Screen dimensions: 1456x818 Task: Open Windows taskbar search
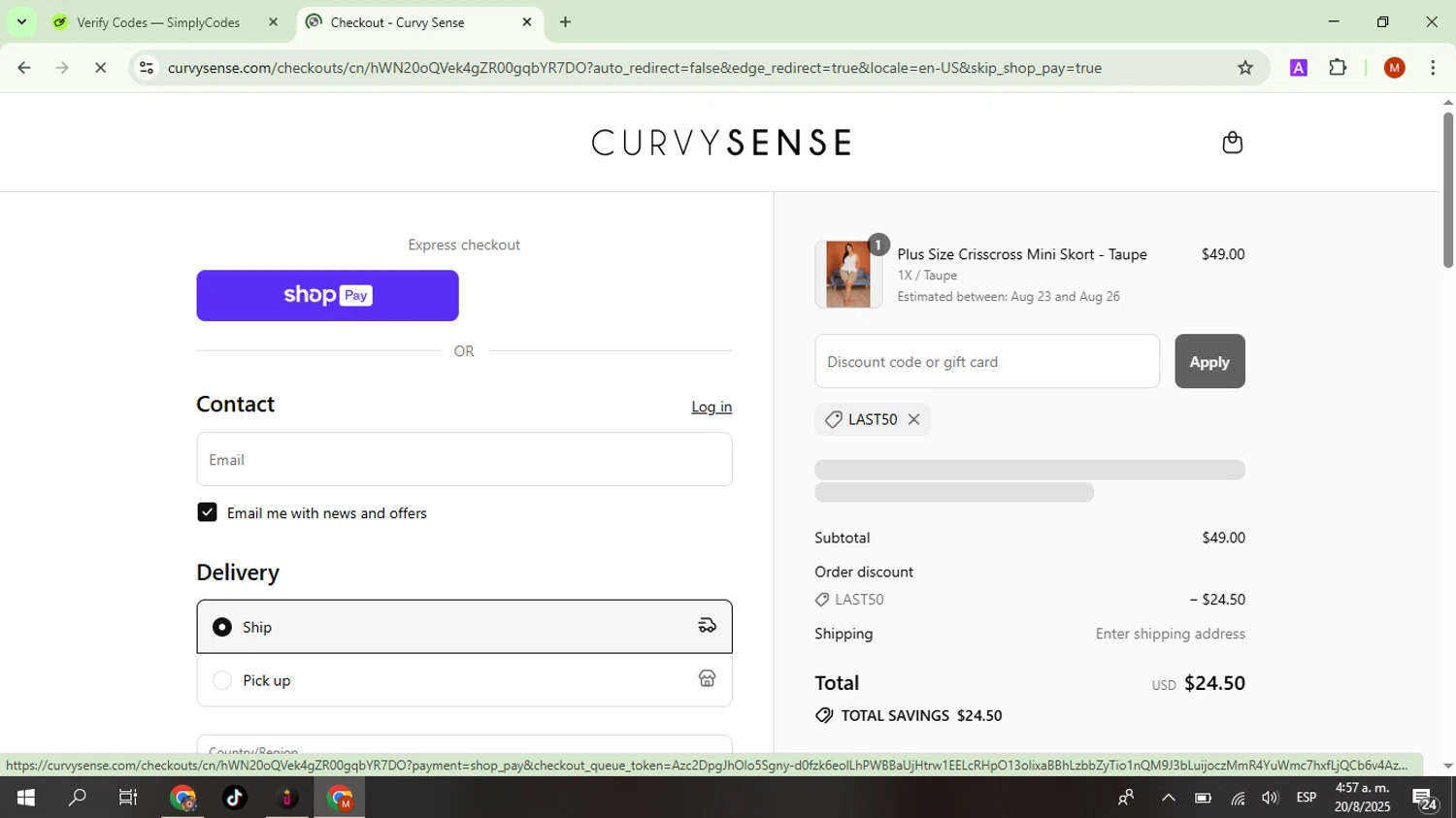coord(77,798)
